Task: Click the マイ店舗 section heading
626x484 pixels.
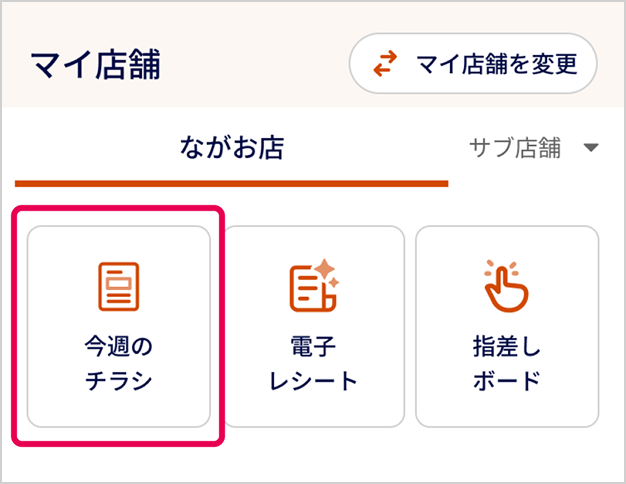Action: 96,65
